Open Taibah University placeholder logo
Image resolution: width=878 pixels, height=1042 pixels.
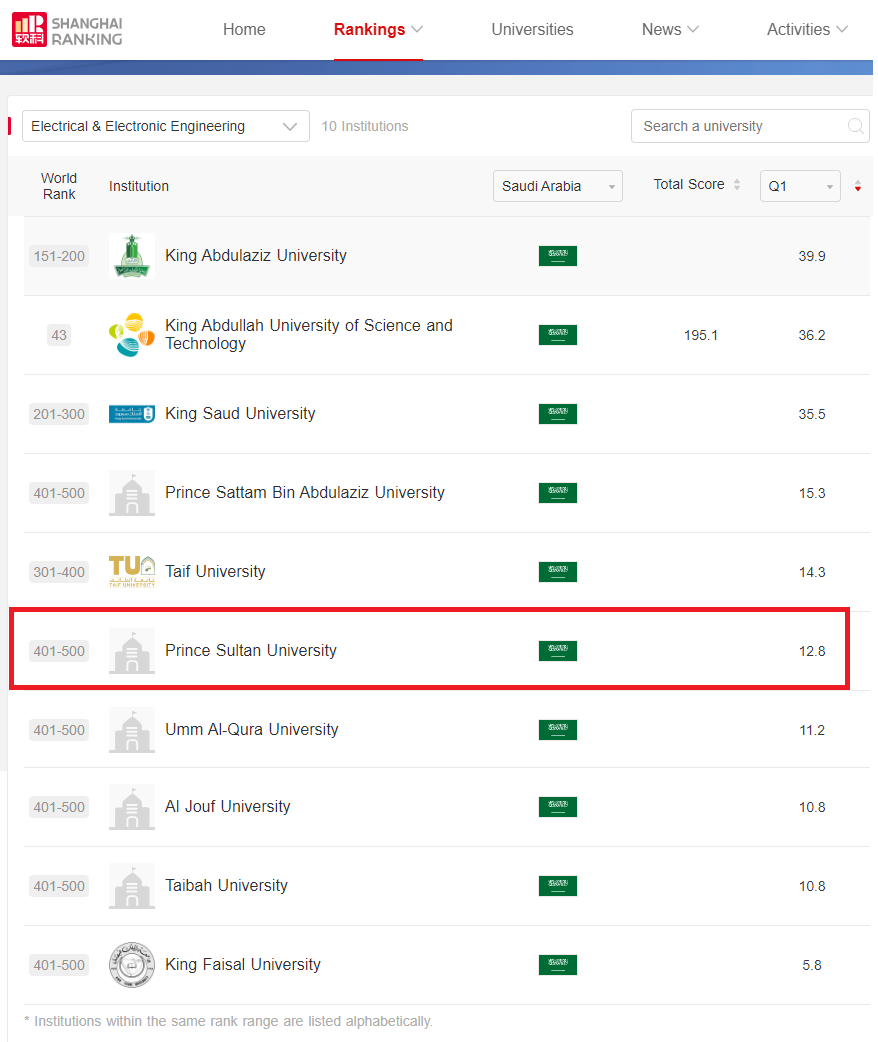coord(132,886)
